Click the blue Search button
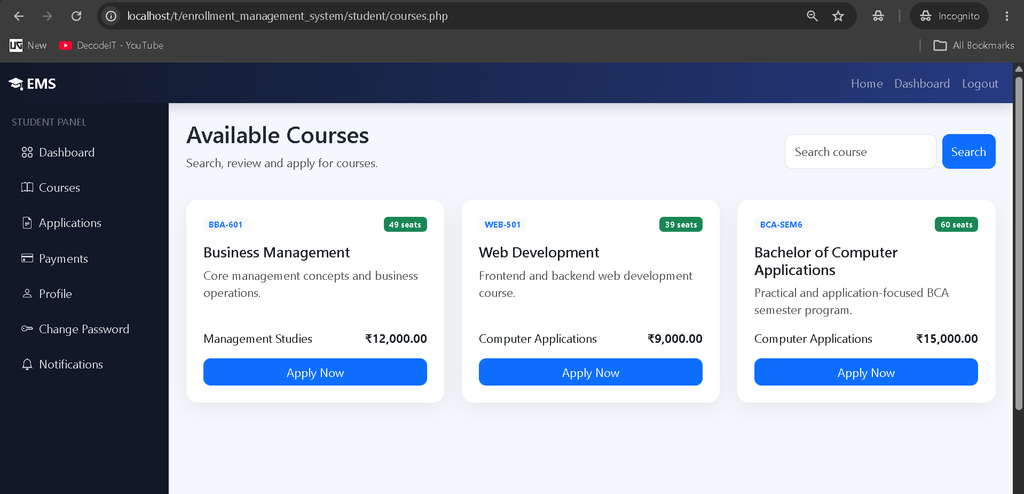Screen dimensions: 1024x494 coord(968,152)
